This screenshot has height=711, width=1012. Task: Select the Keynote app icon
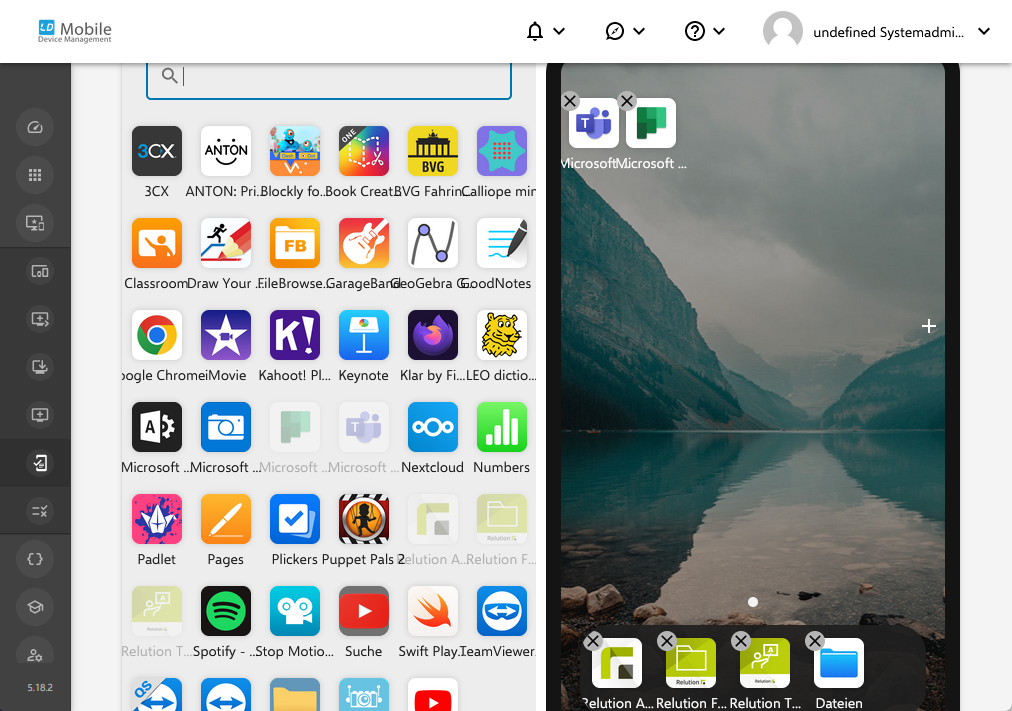(364, 335)
